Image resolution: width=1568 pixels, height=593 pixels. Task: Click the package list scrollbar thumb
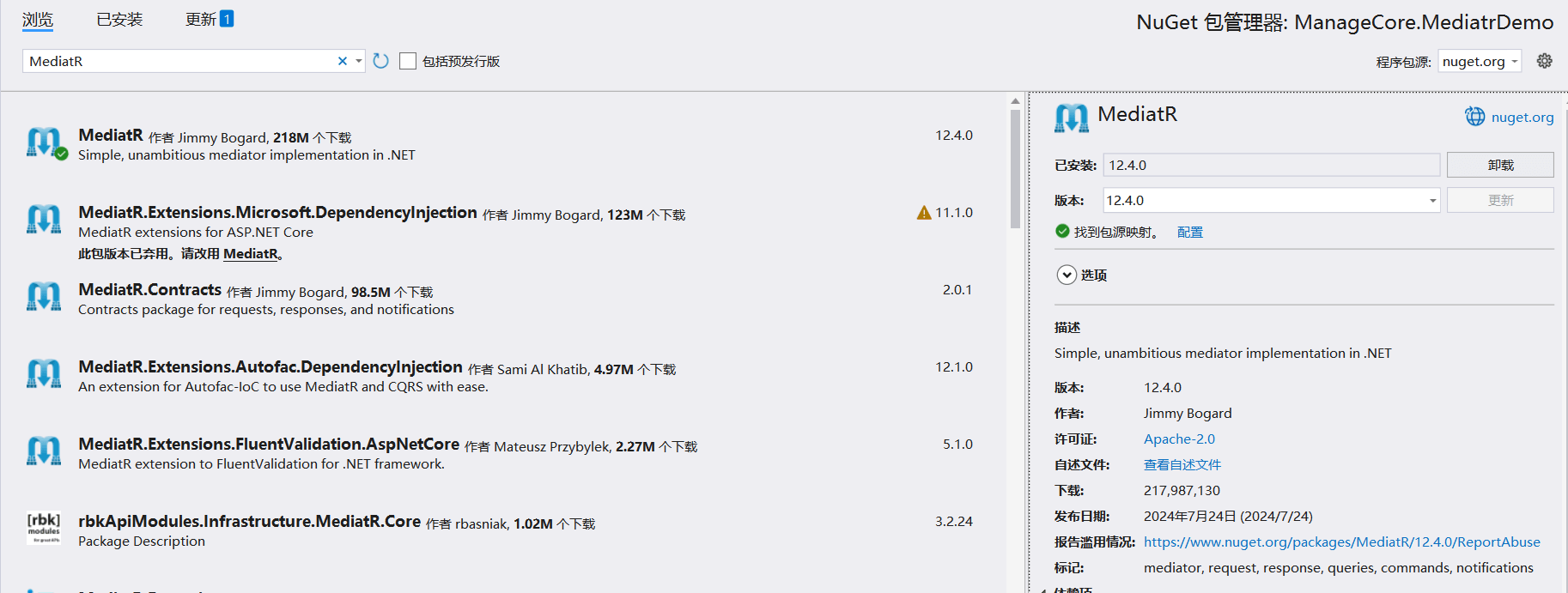[1015, 169]
